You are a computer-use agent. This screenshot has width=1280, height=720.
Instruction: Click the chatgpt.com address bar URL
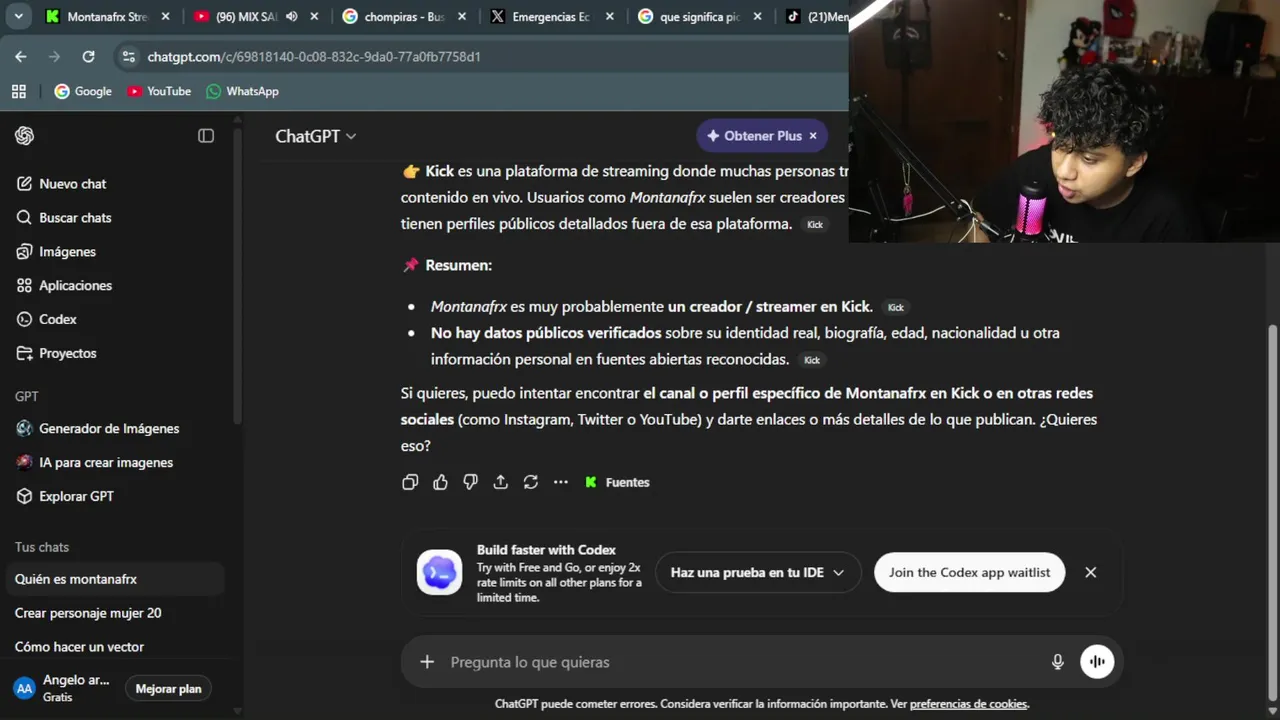click(x=314, y=57)
